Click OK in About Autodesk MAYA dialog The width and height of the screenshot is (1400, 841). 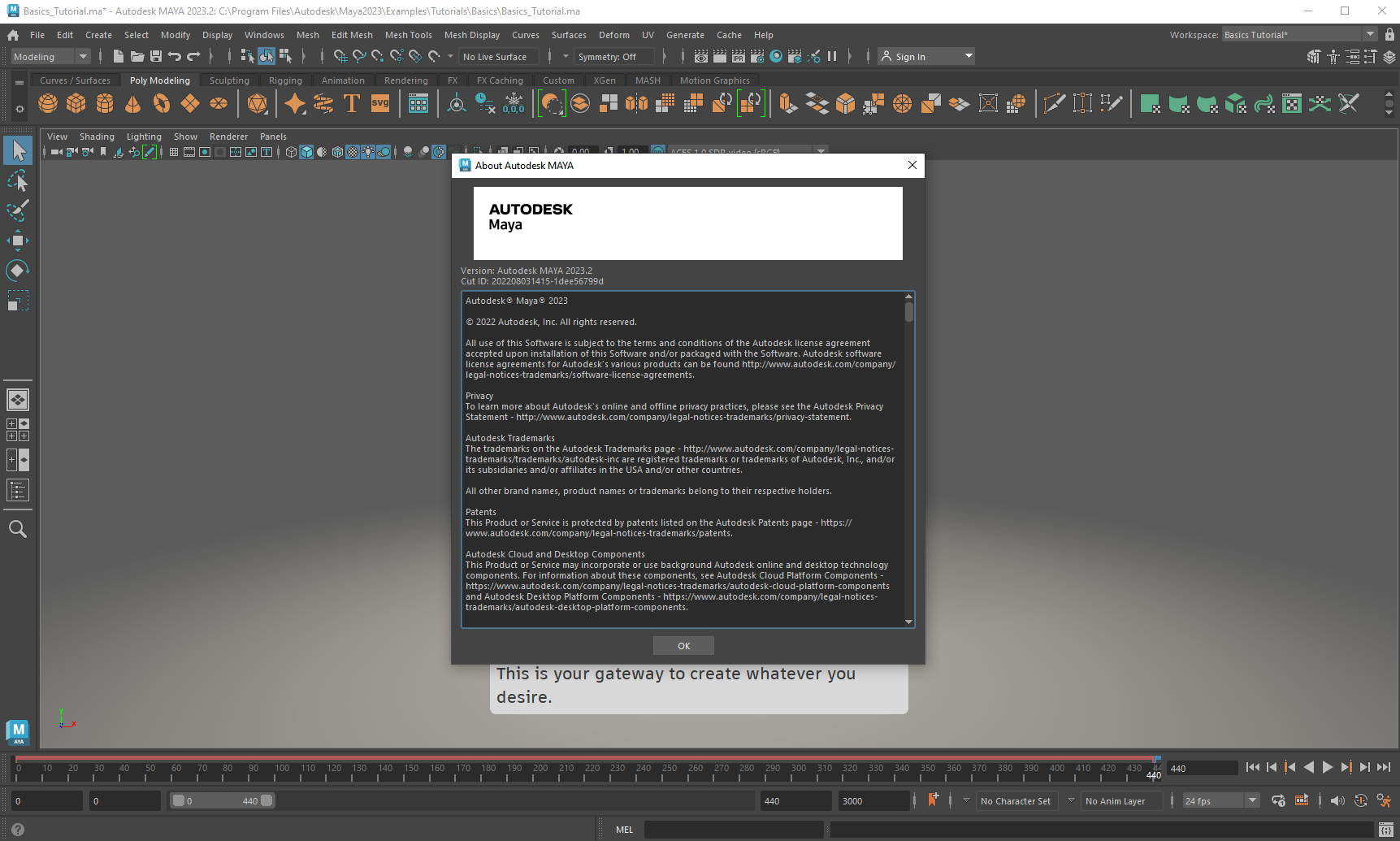683,646
